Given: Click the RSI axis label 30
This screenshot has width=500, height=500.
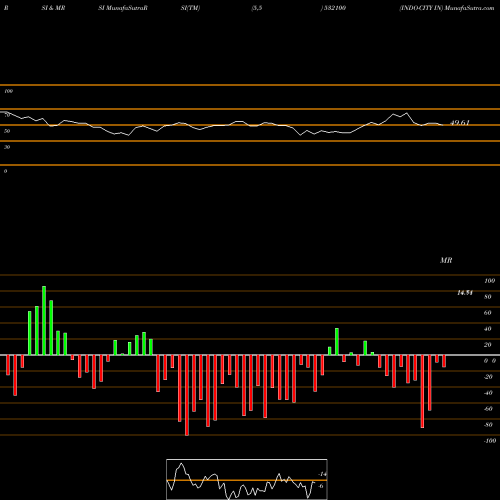Looking at the screenshot, I should point(7,147).
